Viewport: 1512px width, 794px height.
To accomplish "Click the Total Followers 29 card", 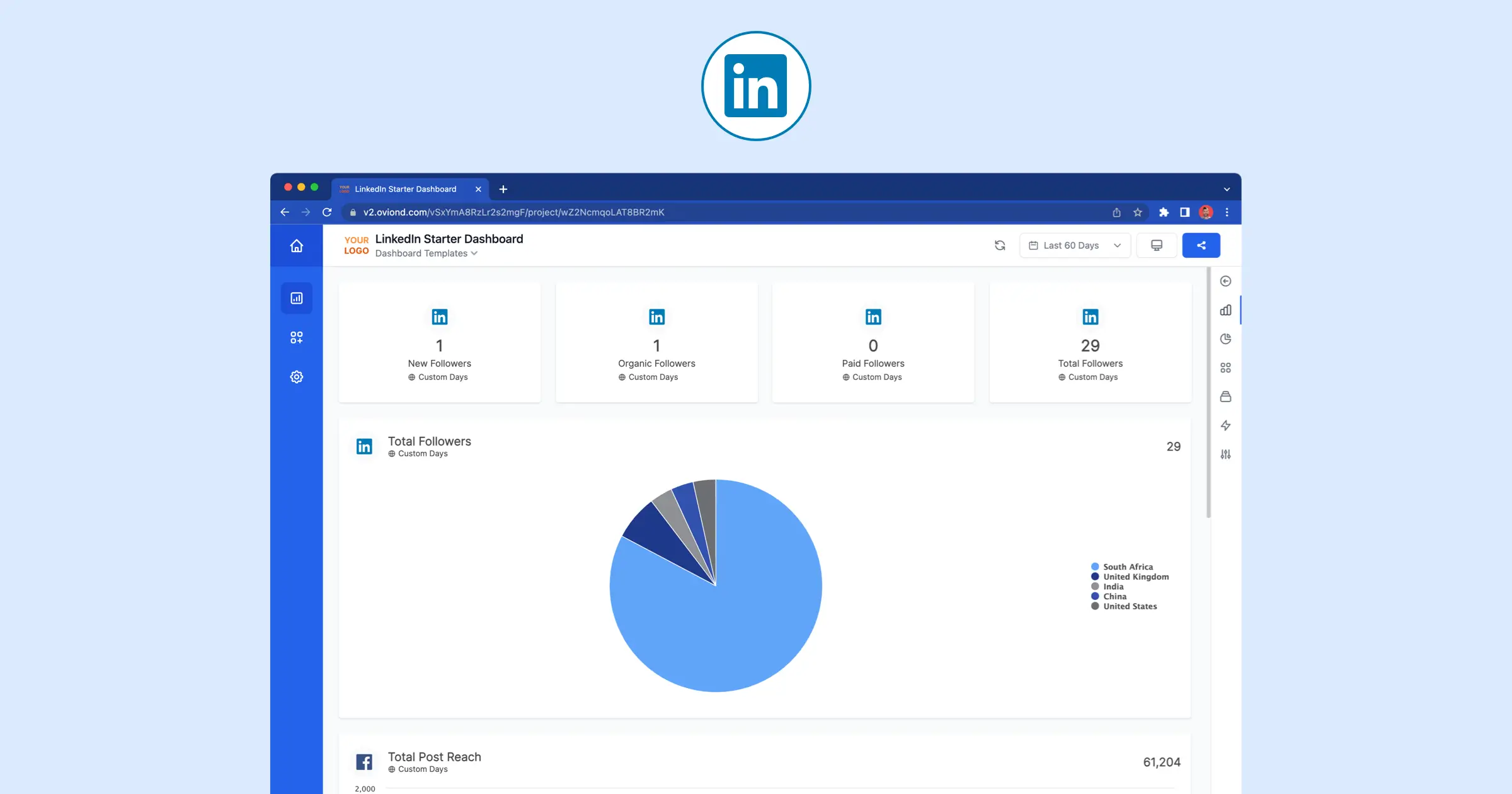I will point(1091,342).
